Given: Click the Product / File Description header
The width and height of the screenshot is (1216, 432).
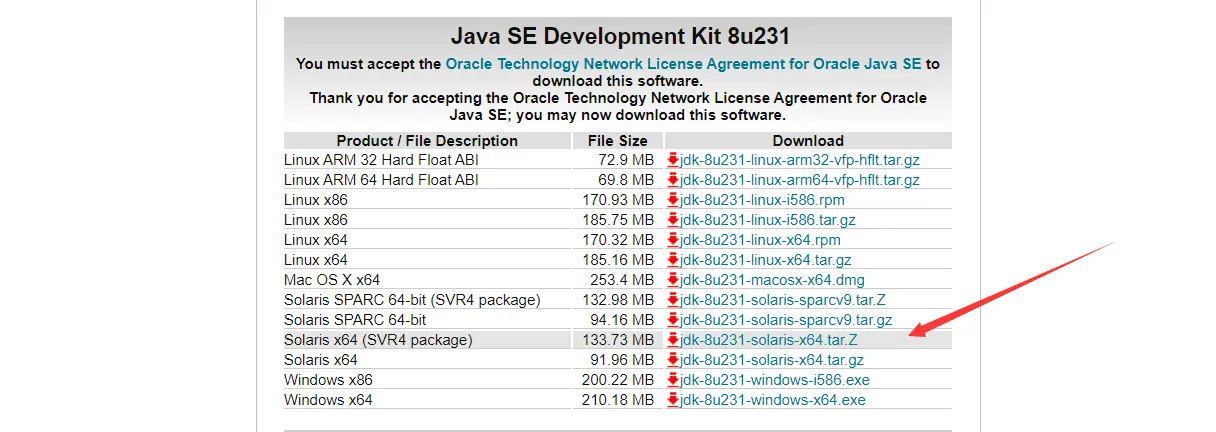Looking at the screenshot, I should 427,141.
